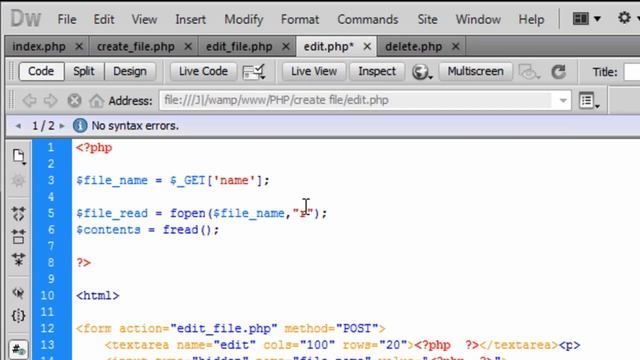The image size is (640, 360).
Task: Switch to the create_file.php tab
Action: (x=136, y=47)
